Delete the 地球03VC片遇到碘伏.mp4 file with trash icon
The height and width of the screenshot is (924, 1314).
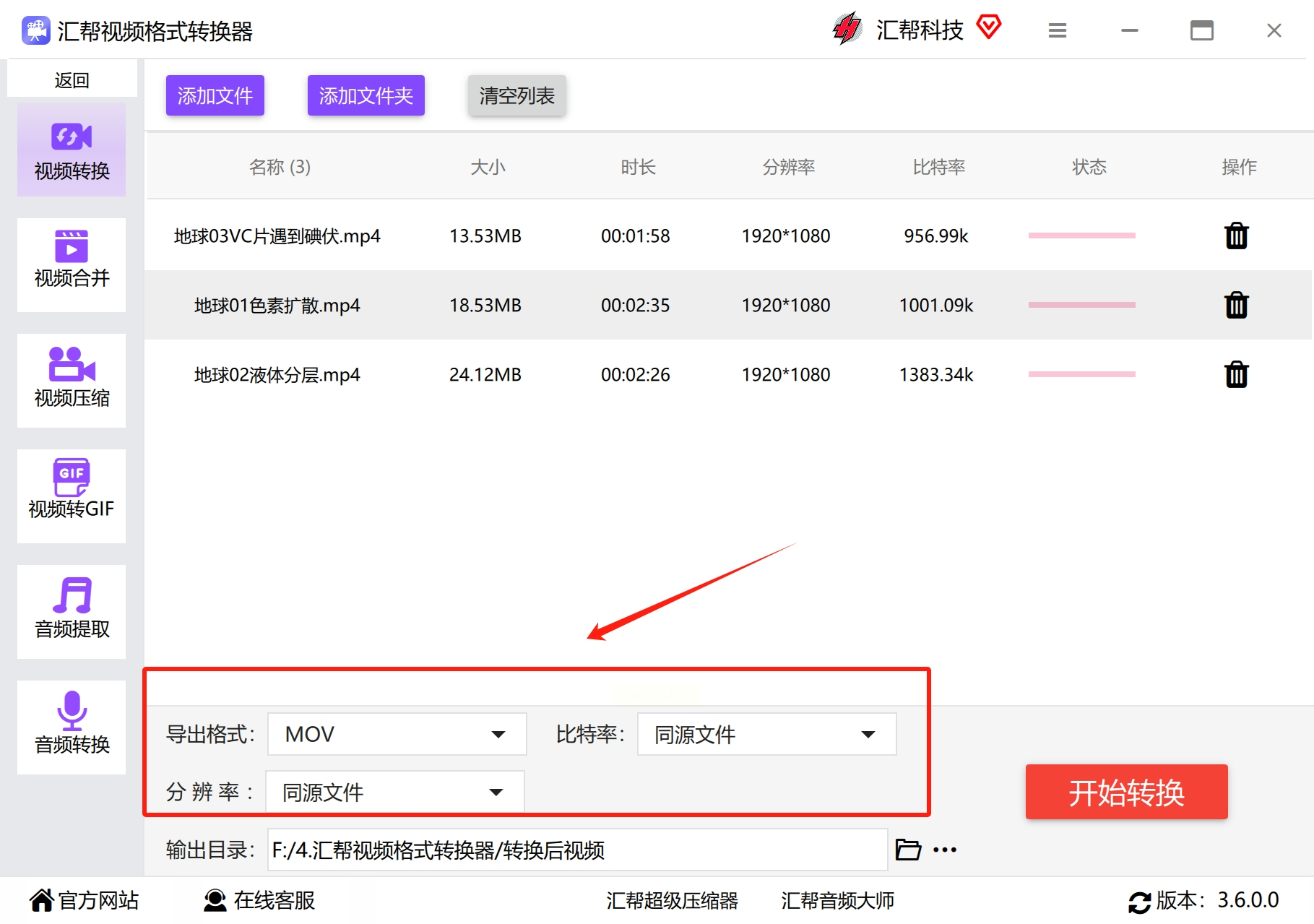(x=1236, y=236)
